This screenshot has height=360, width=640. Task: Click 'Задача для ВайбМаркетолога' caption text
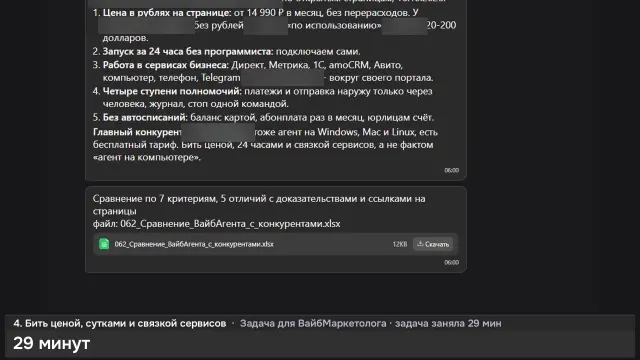click(313, 323)
